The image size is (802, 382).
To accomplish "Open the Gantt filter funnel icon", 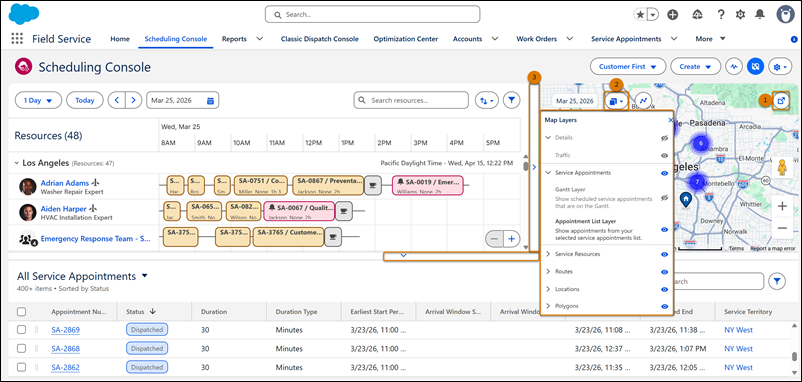I will pos(511,100).
